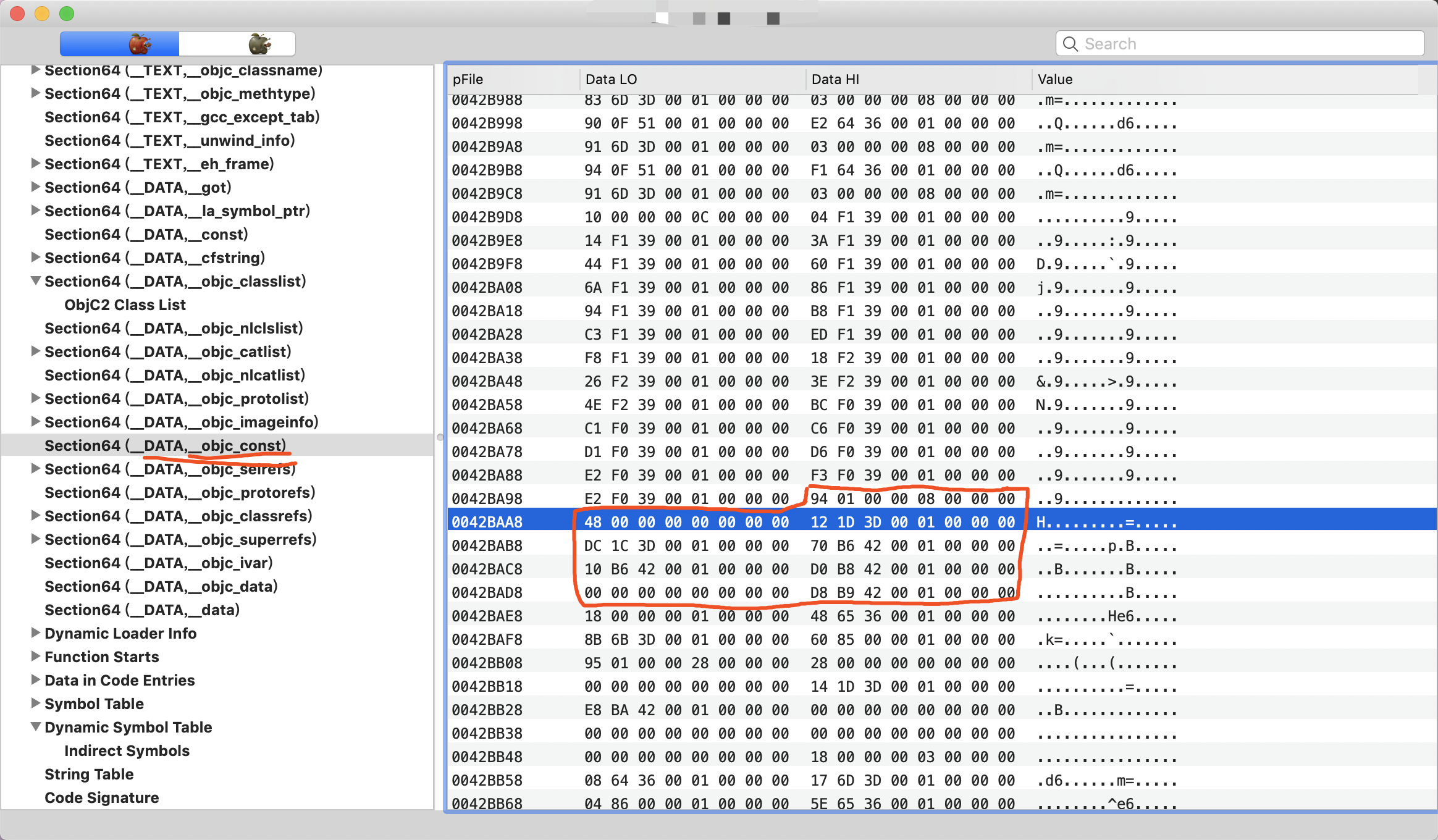Select the String Table item
The image size is (1438, 840).
pyautogui.click(x=89, y=774)
